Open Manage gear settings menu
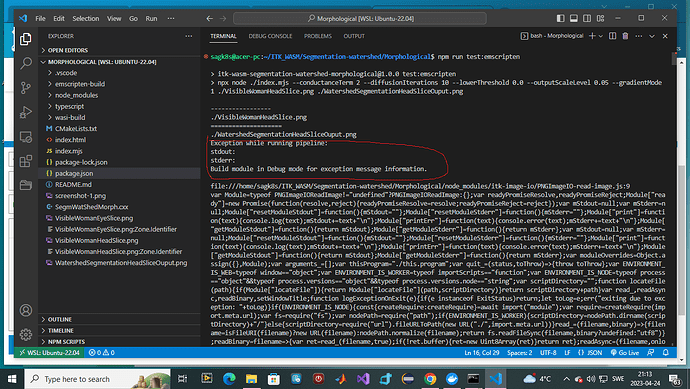 coord(26,334)
